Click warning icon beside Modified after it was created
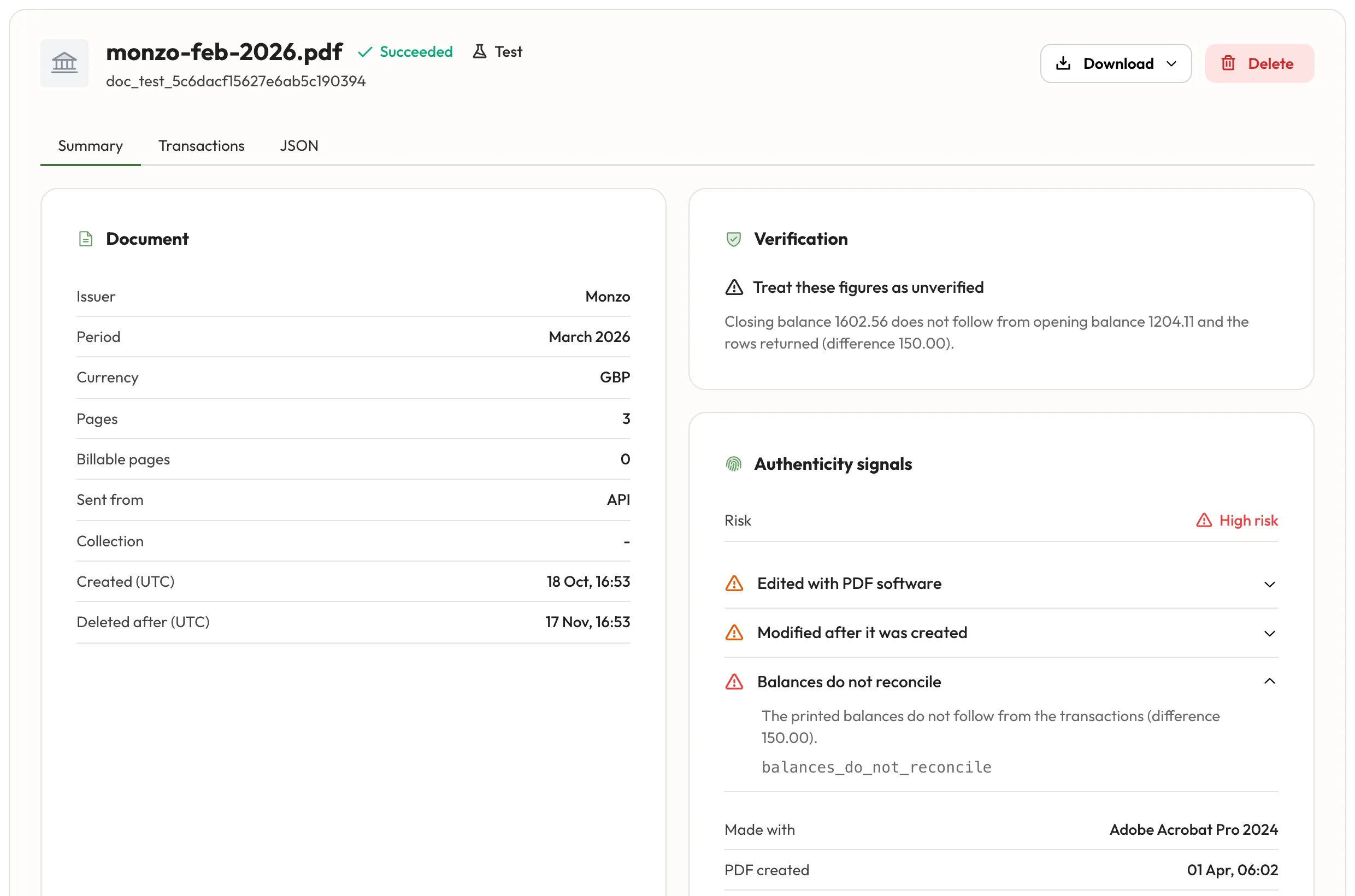Image resolution: width=1355 pixels, height=896 pixels. click(734, 633)
